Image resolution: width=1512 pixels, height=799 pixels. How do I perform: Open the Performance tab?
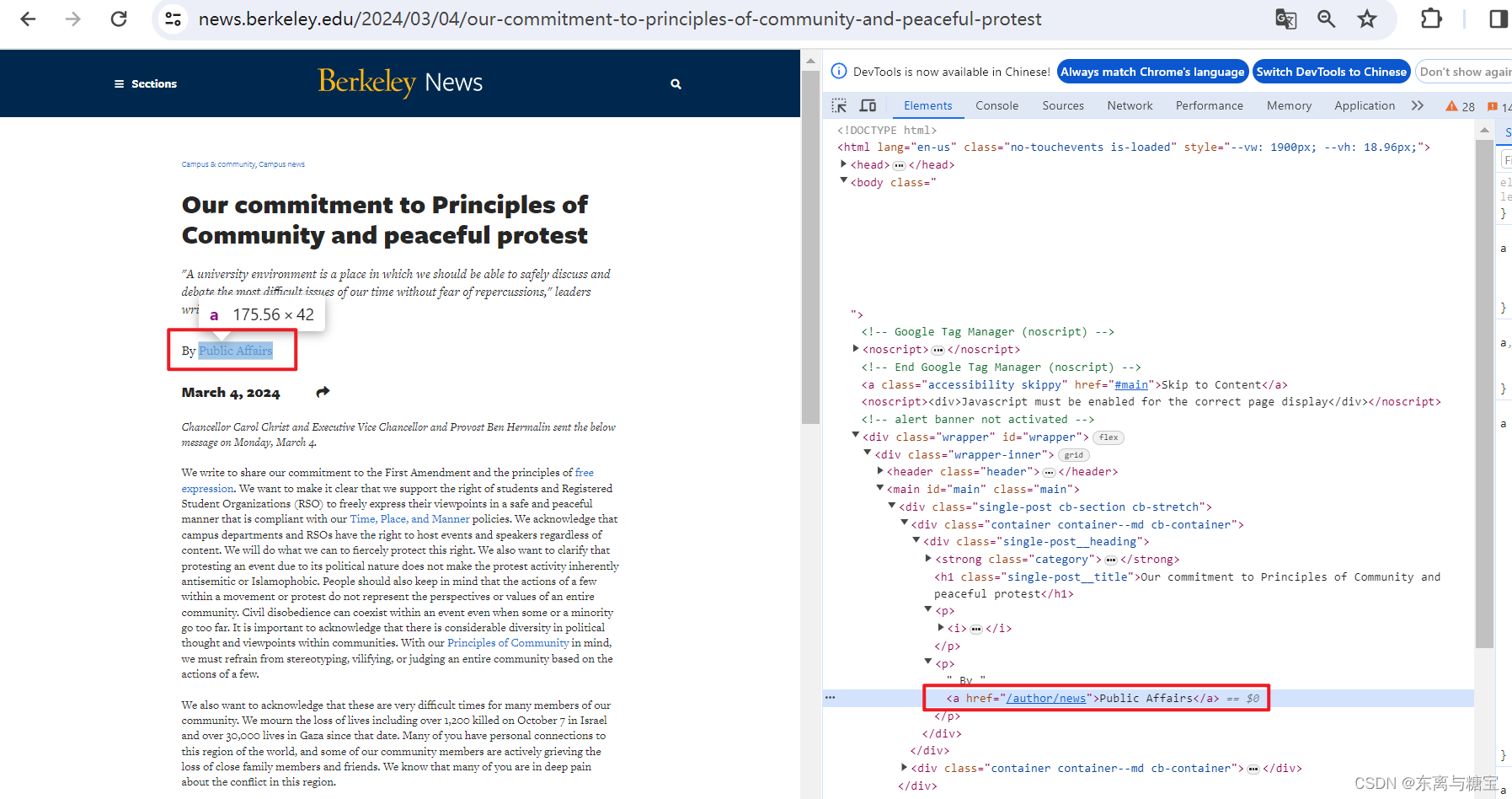[1209, 105]
